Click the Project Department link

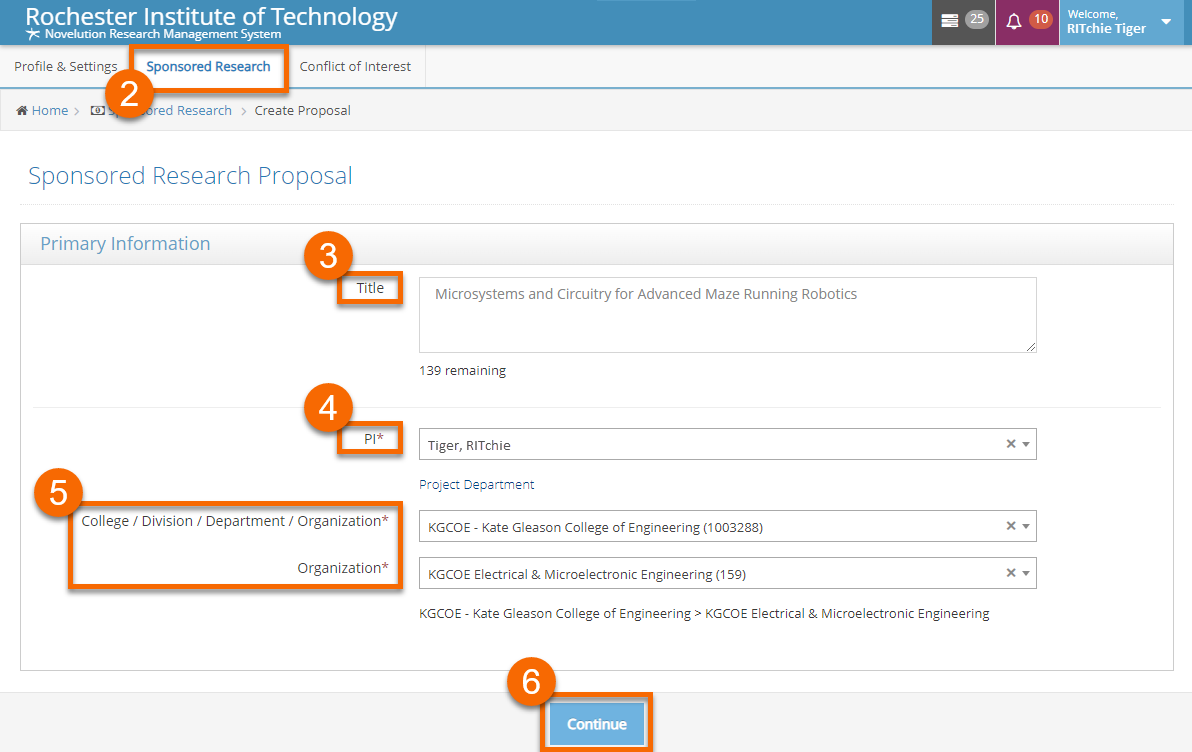[x=476, y=485]
